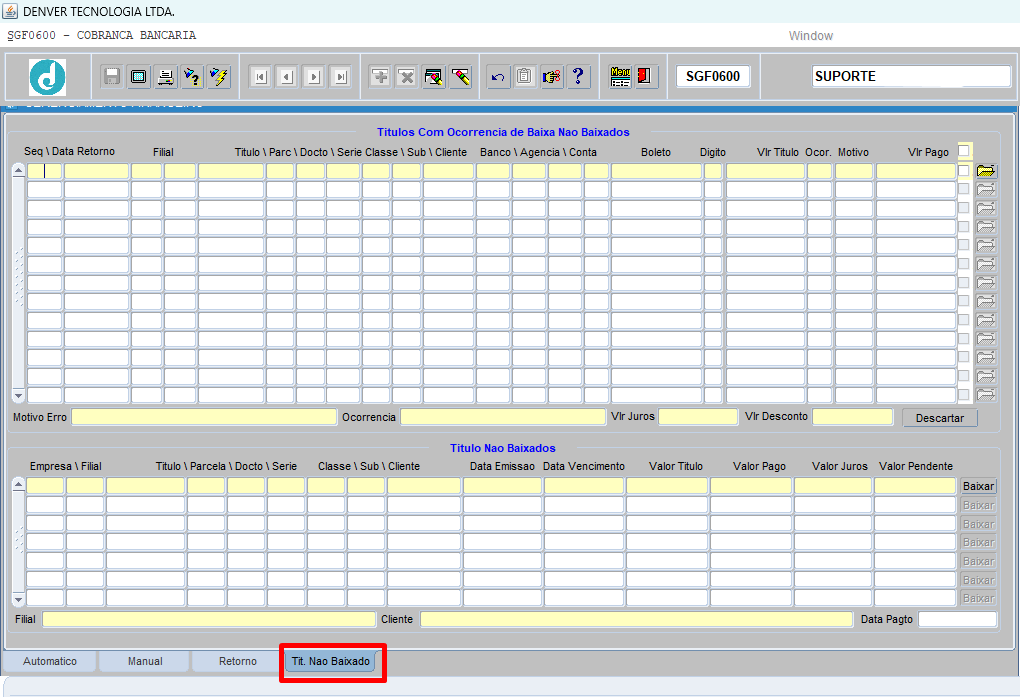Image resolution: width=1020 pixels, height=697 pixels.
Task: Click the SUPORTE user field
Action: [911, 76]
